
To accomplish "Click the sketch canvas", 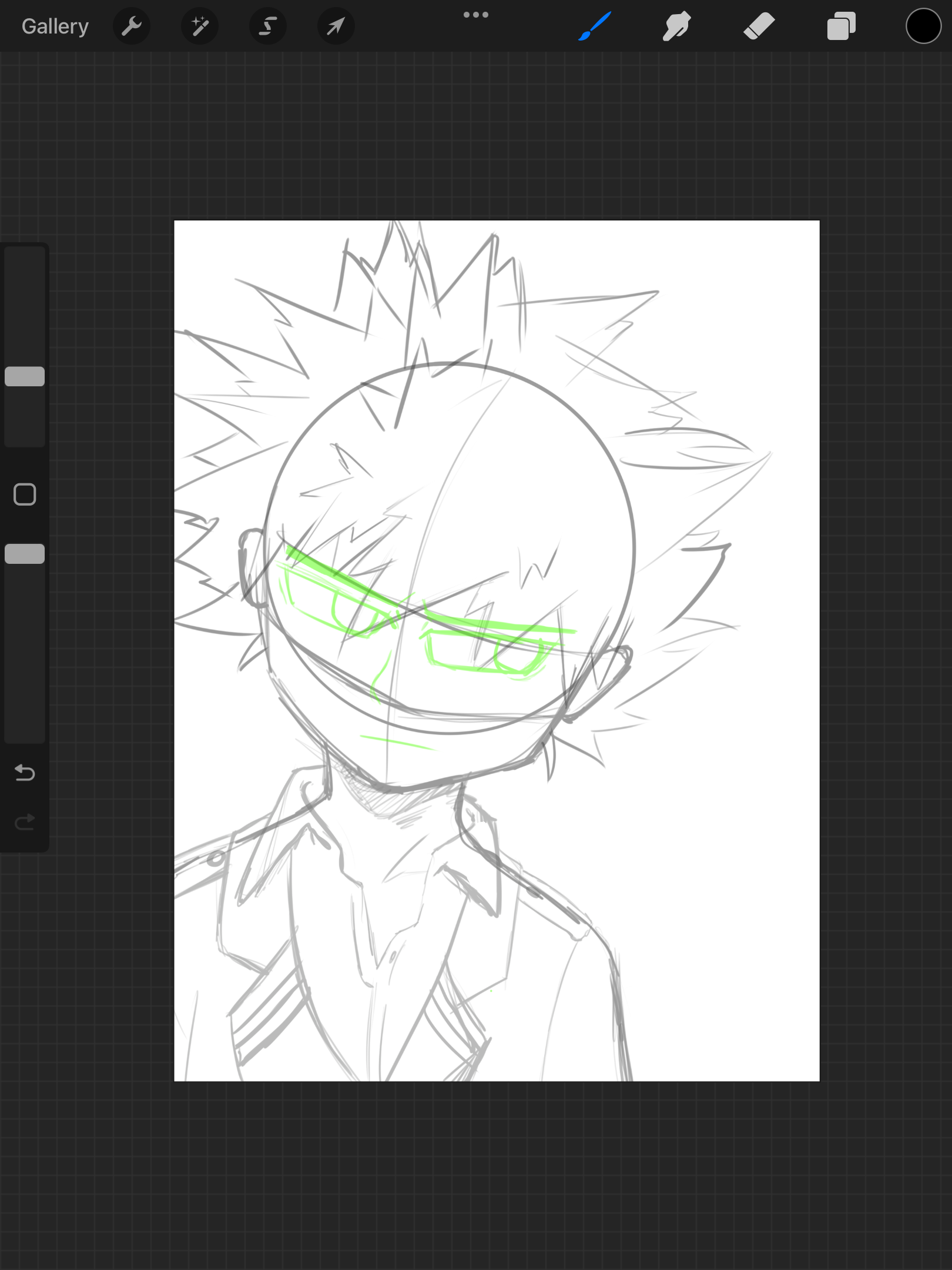I will click(x=497, y=650).
